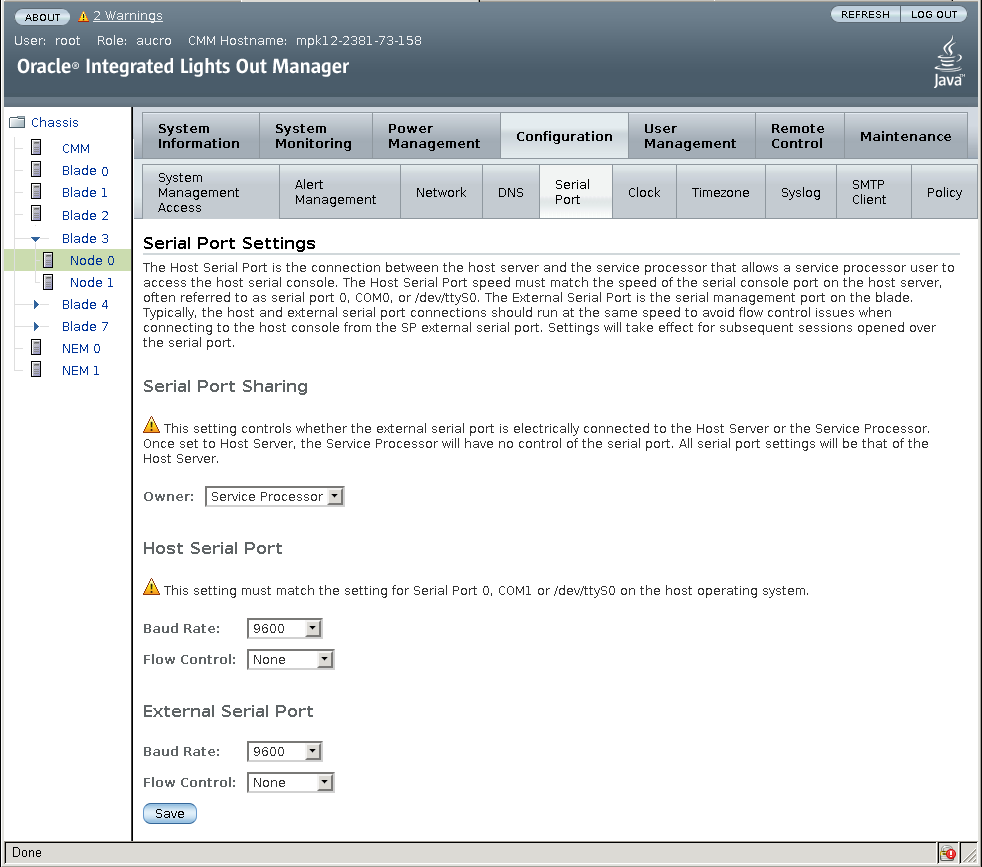This screenshot has height=867, width=982.
Task: Open the Alert Management sub-tab
Action: [x=339, y=192]
